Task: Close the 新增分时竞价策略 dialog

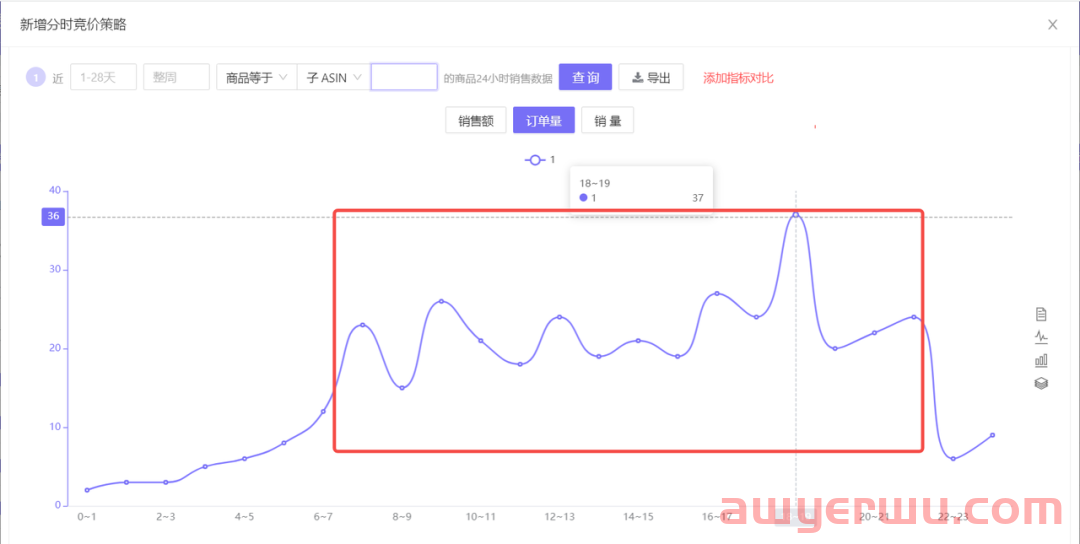Action: (x=1052, y=25)
